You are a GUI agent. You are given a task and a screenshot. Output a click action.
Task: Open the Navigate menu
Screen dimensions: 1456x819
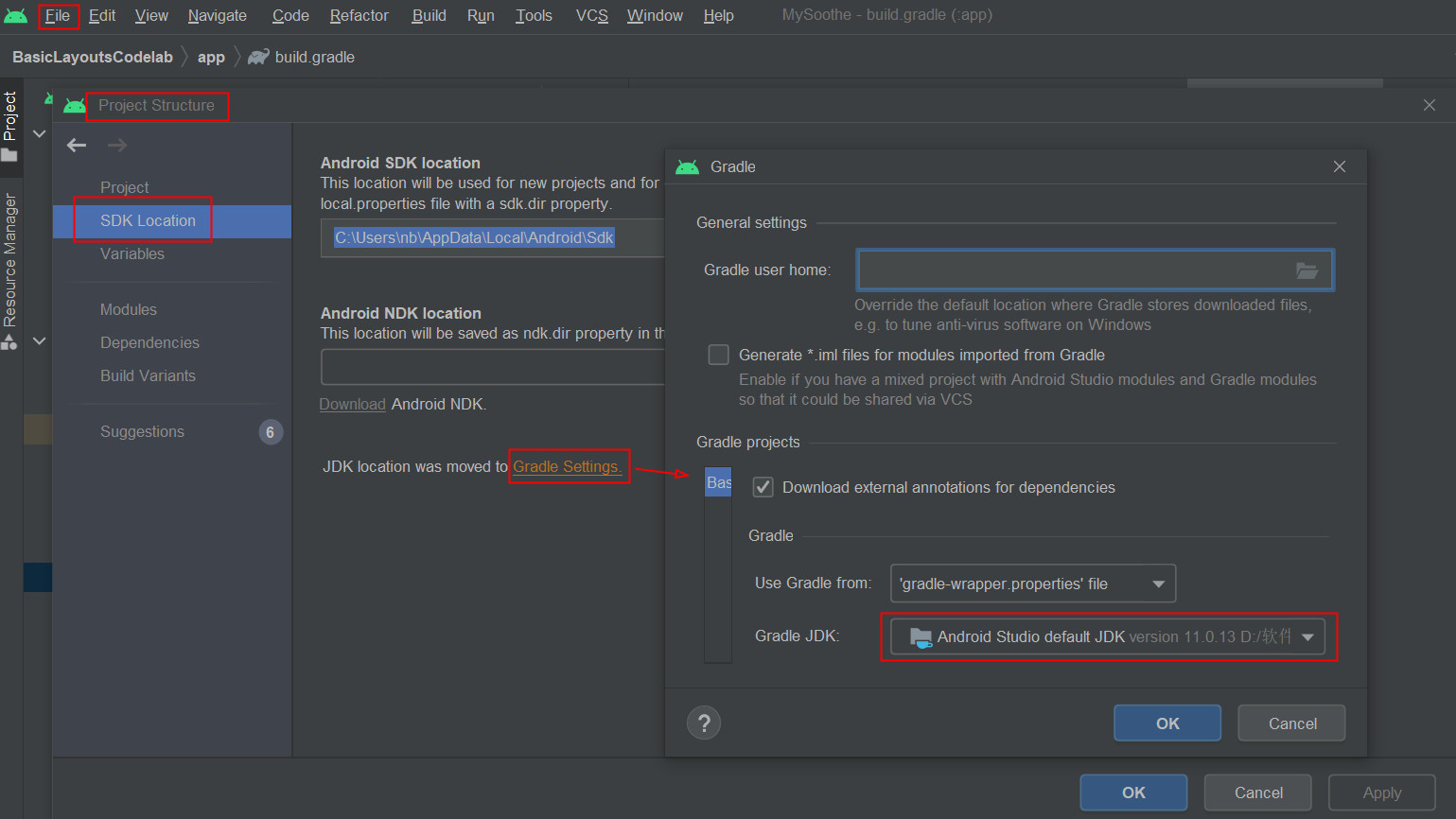coord(218,16)
